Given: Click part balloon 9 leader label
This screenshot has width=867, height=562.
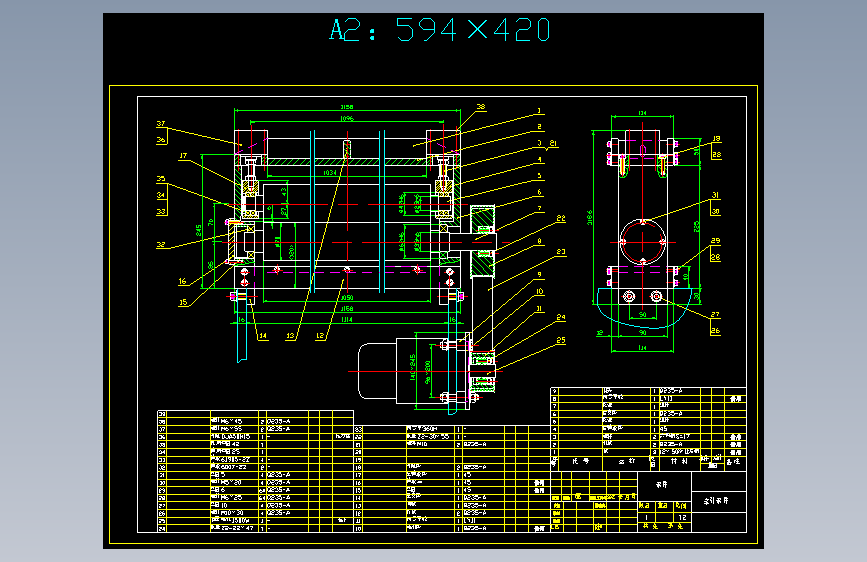Looking at the screenshot, I should tap(540, 274).
